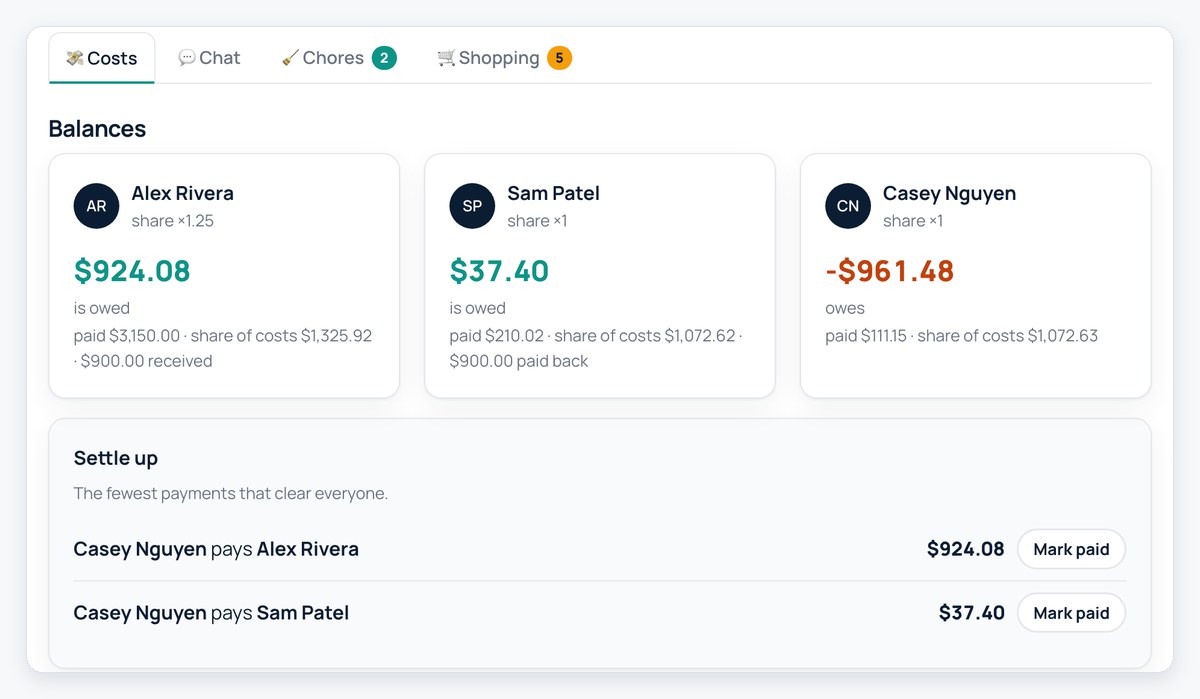Switch to the Chores tab
This screenshot has width=1200, height=699.
(x=339, y=58)
